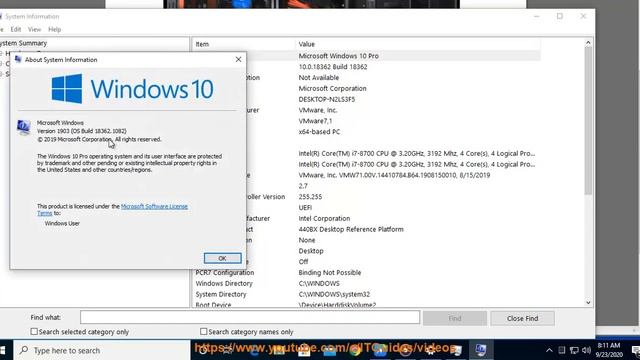Viewport: 640px width, 360px height.
Task: Select the Windows Directory item
Action: click(x=224, y=283)
